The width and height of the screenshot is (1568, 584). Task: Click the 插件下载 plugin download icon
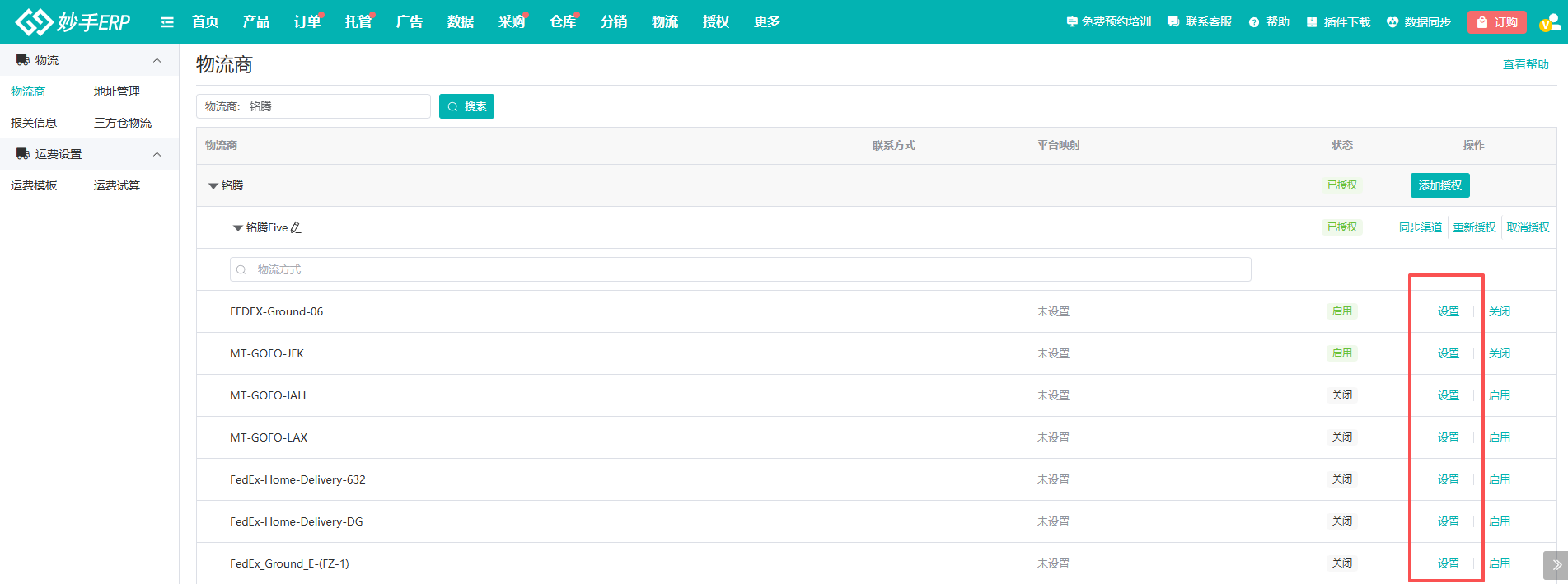pyautogui.click(x=1312, y=22)
